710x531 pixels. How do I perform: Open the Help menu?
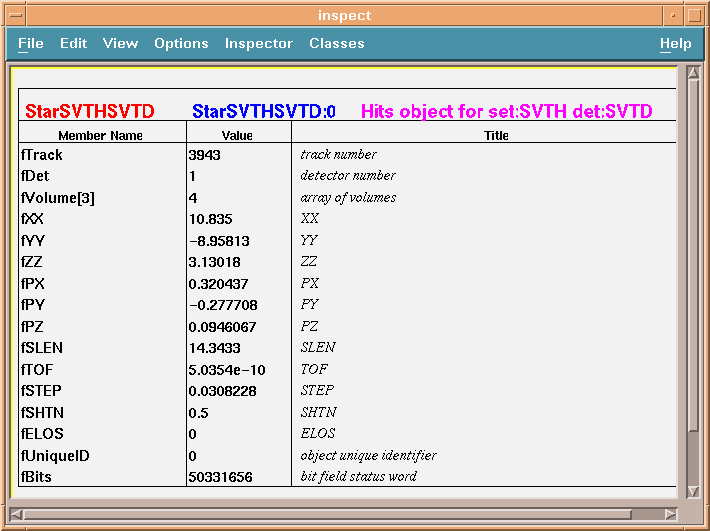click(x=675, y=44)
